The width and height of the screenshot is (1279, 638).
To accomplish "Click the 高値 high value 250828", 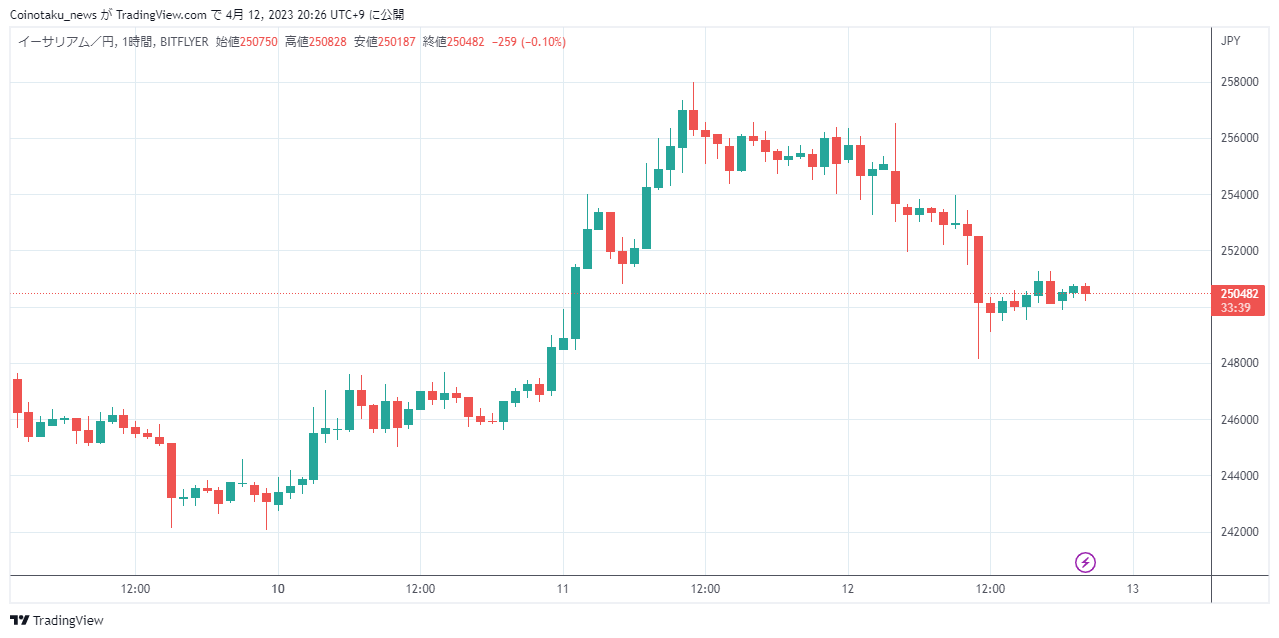I will click(327, 42).
